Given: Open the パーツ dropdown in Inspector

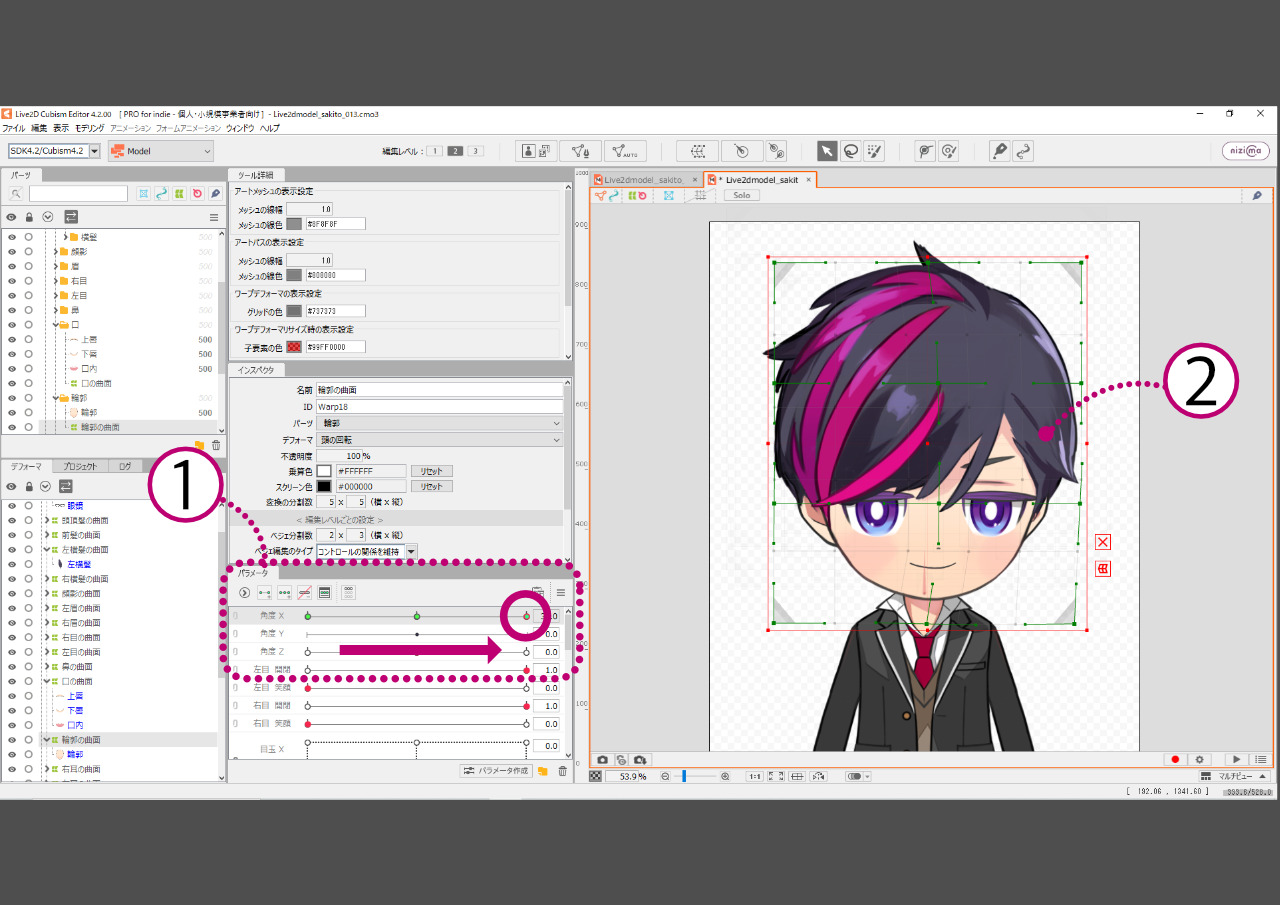Looking at the screenshot, I should coord(439,423).
